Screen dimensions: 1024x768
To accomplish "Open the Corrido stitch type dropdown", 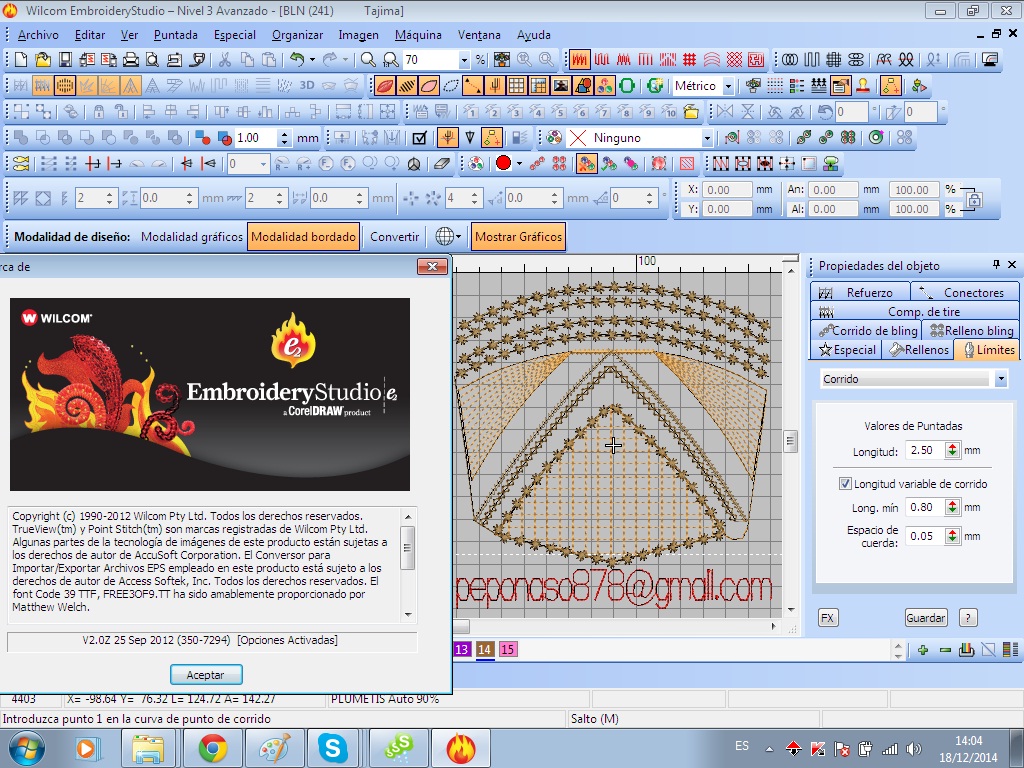I will pyautogui.click(x=1000, y=379).
